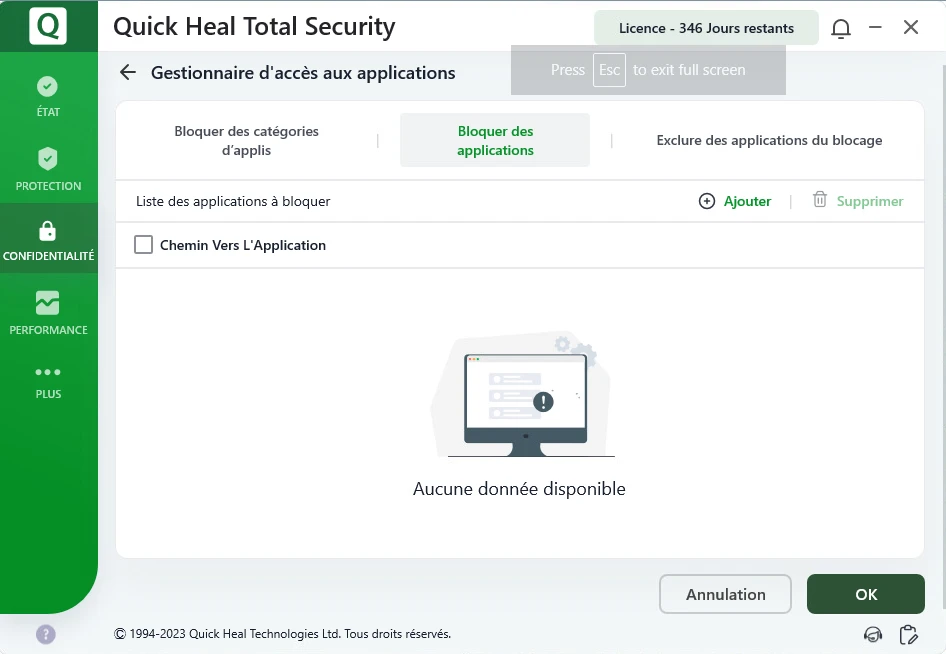The width and height of the screenshot is (946, 654).
Task: Confirm with the OK button
Action: (x=865, y=594)
